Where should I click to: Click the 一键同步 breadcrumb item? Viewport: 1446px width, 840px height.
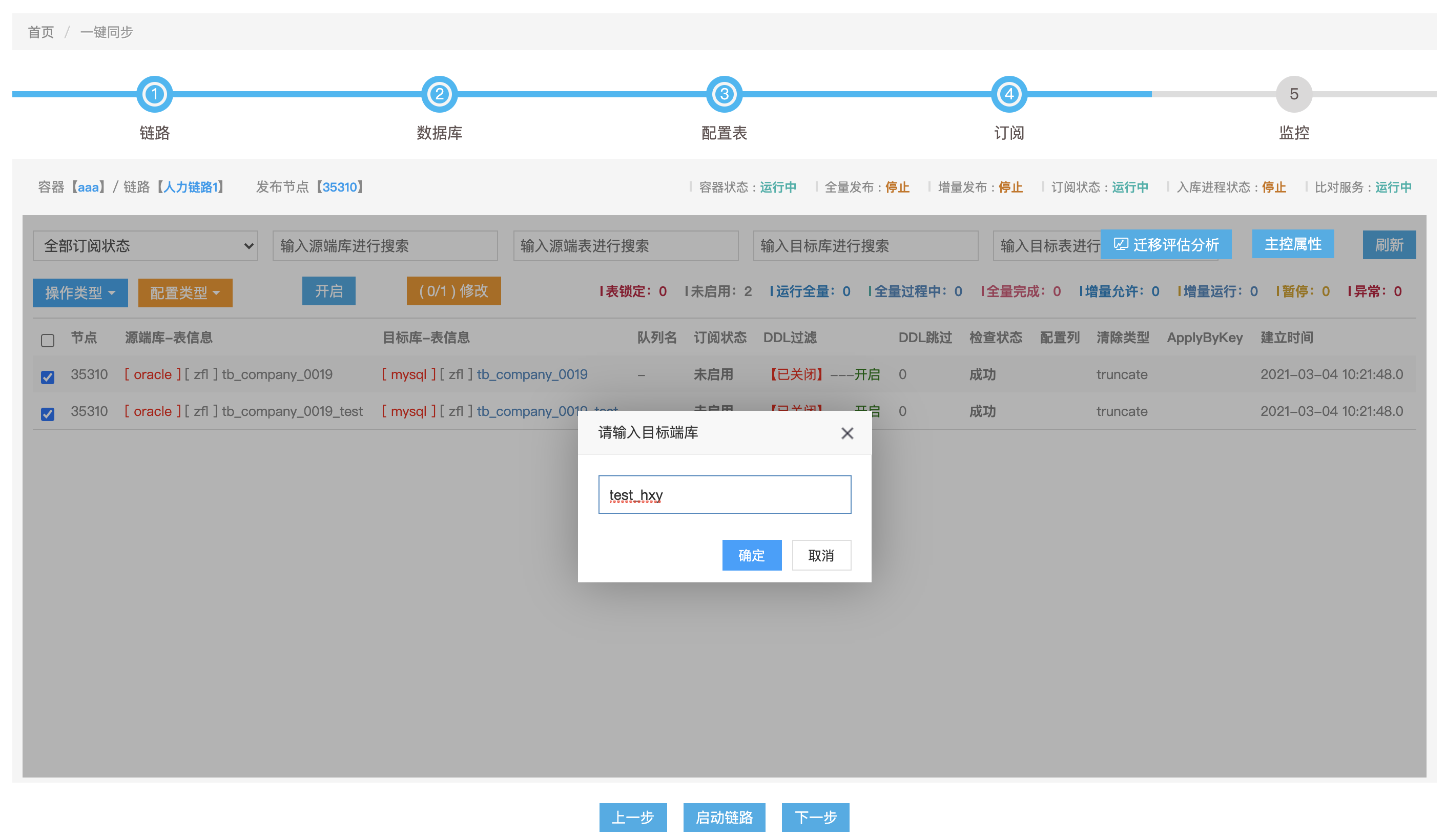point(107,32)
